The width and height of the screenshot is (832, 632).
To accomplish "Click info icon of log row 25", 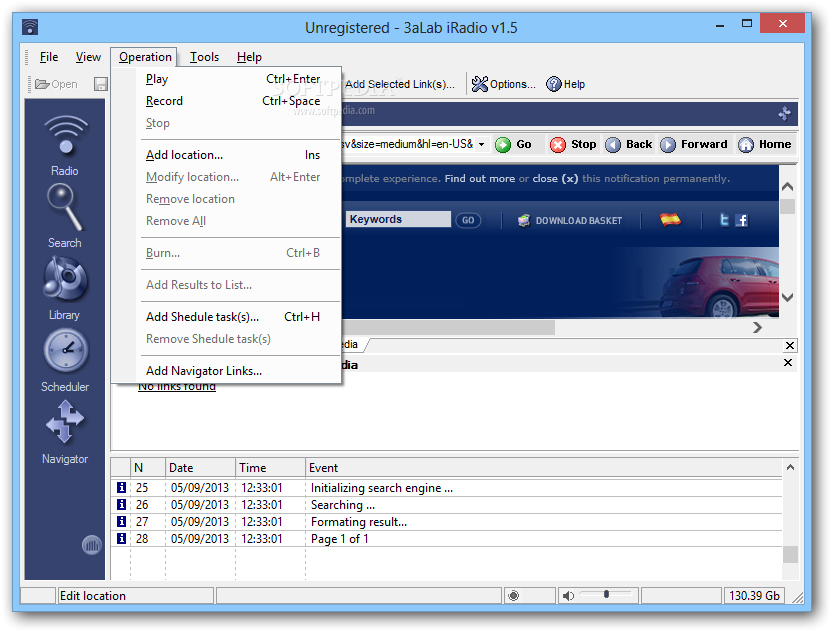I will [x=122, y=487].
